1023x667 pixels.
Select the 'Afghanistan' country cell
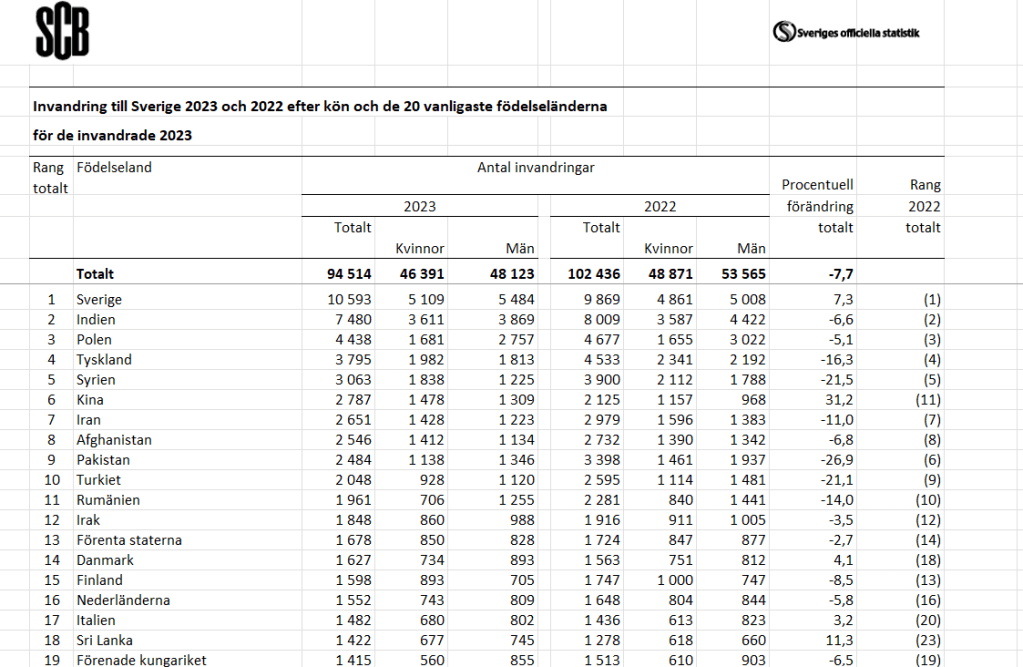114,440
